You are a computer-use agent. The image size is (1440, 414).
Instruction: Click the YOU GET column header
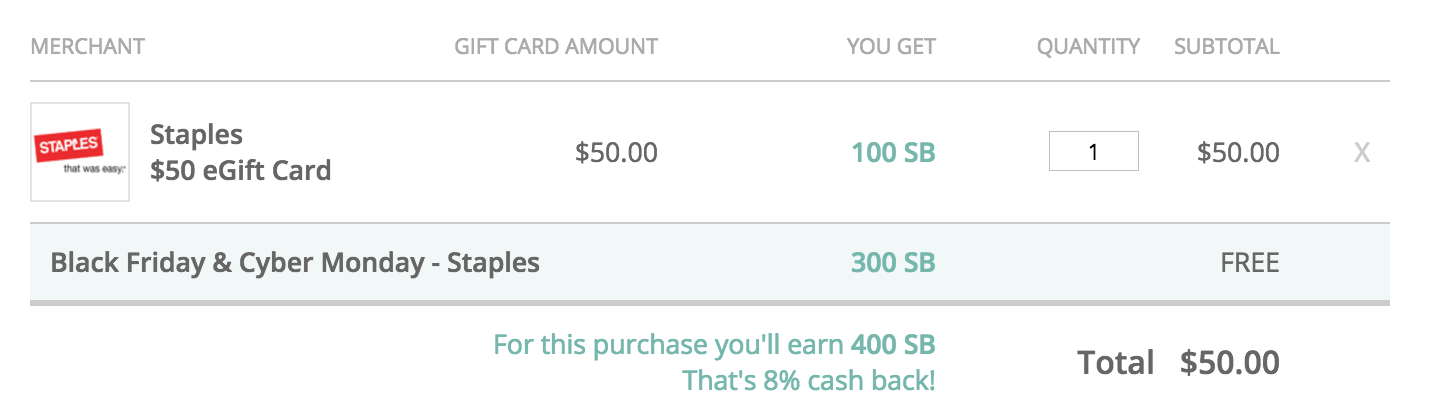coord(891,46)
